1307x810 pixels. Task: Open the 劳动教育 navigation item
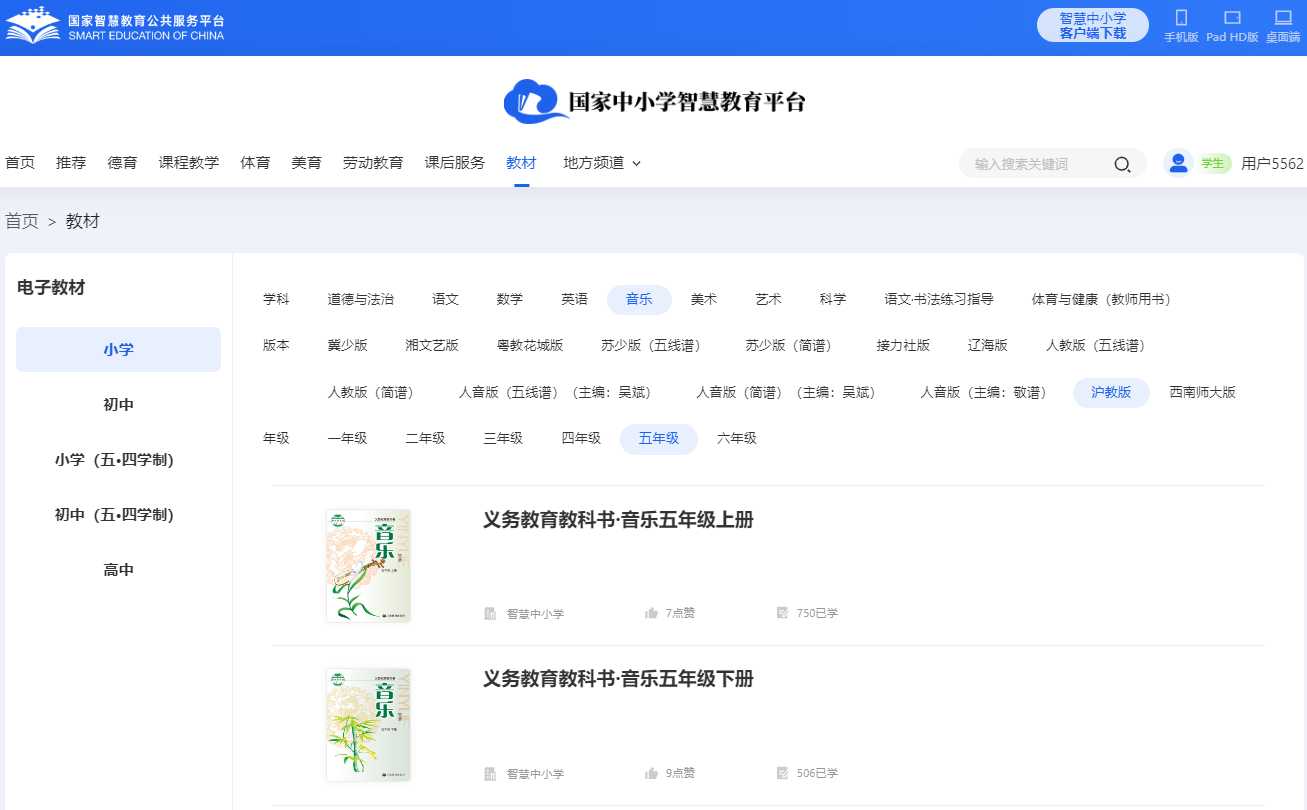373,163
